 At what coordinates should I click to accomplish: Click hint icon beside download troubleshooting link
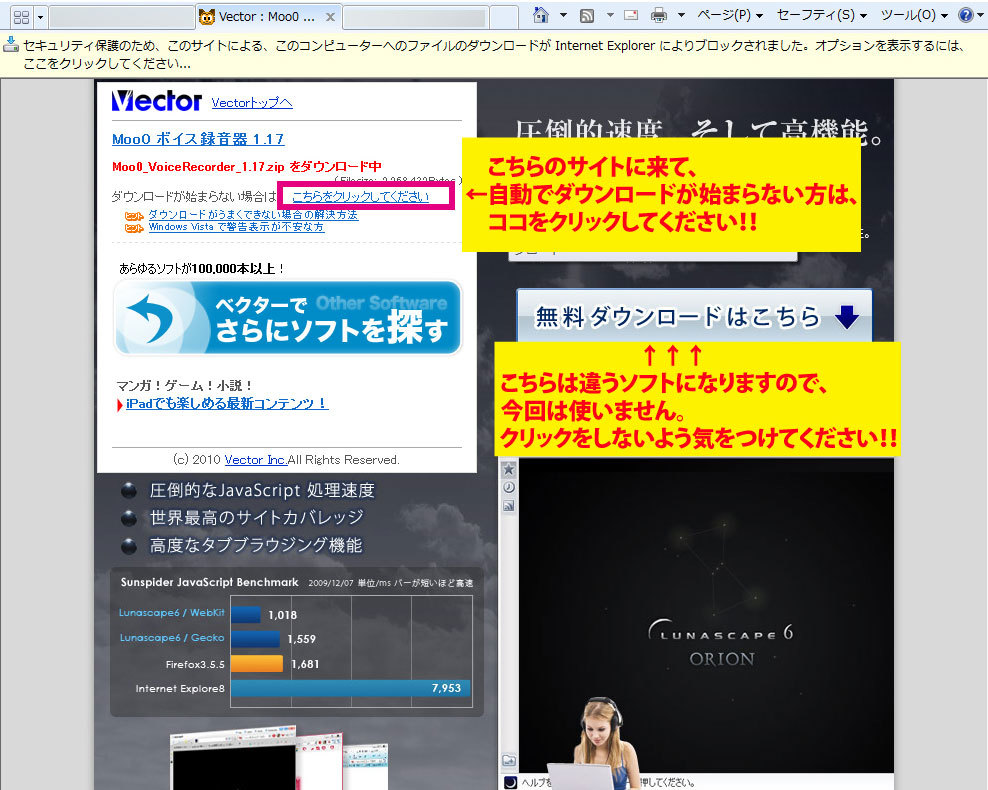tap(134, 216)
